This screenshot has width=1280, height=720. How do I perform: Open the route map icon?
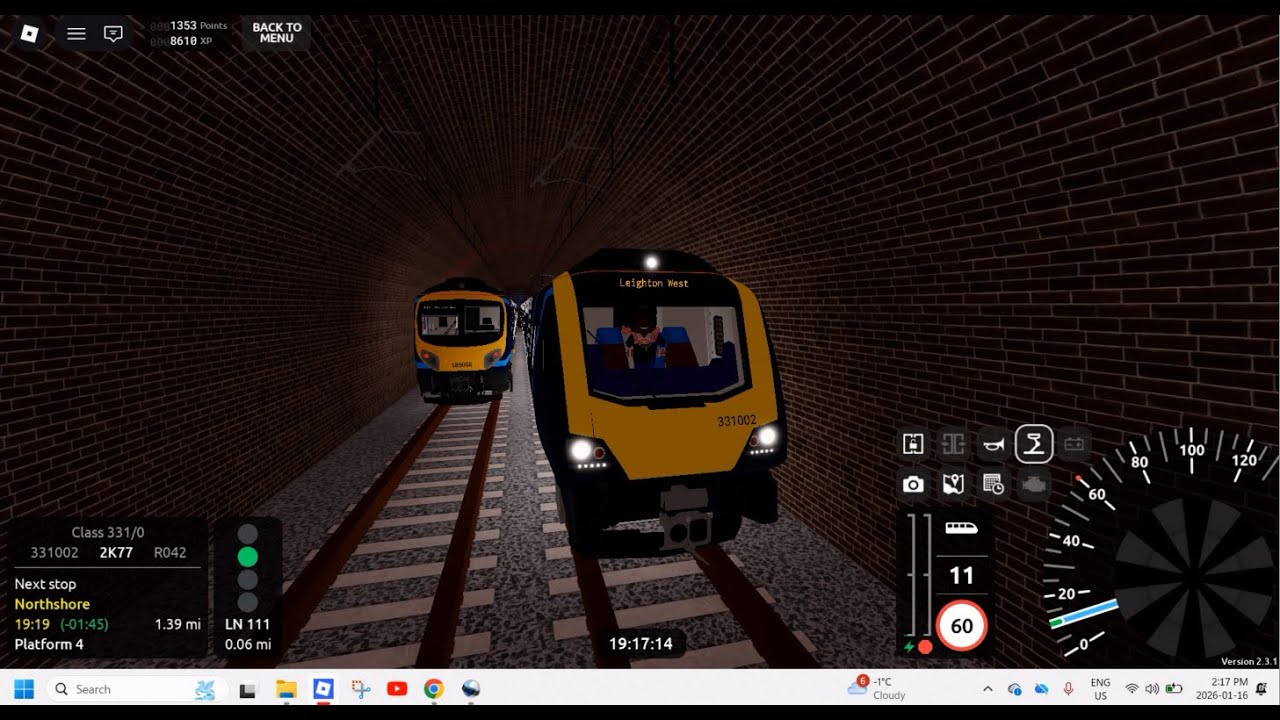(952, 484)
